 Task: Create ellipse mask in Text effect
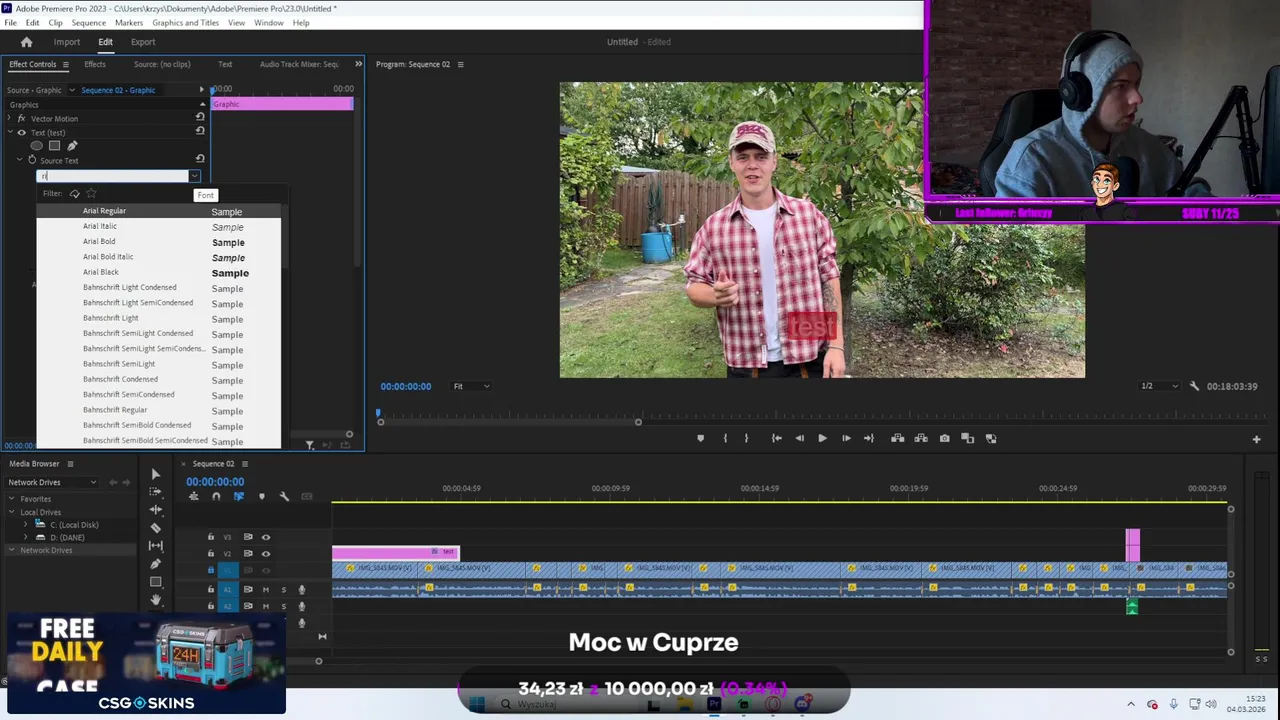[37, 146]
